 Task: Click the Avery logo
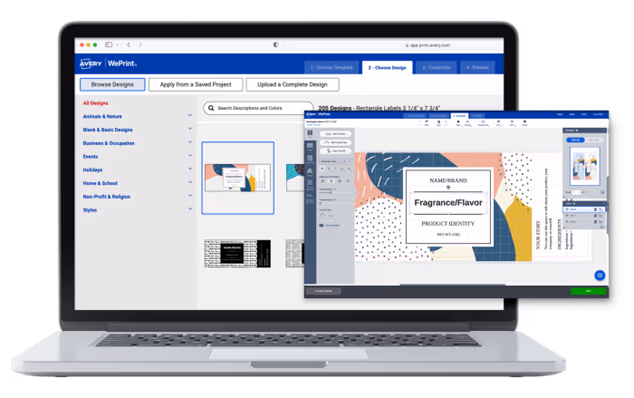[91, 64]
